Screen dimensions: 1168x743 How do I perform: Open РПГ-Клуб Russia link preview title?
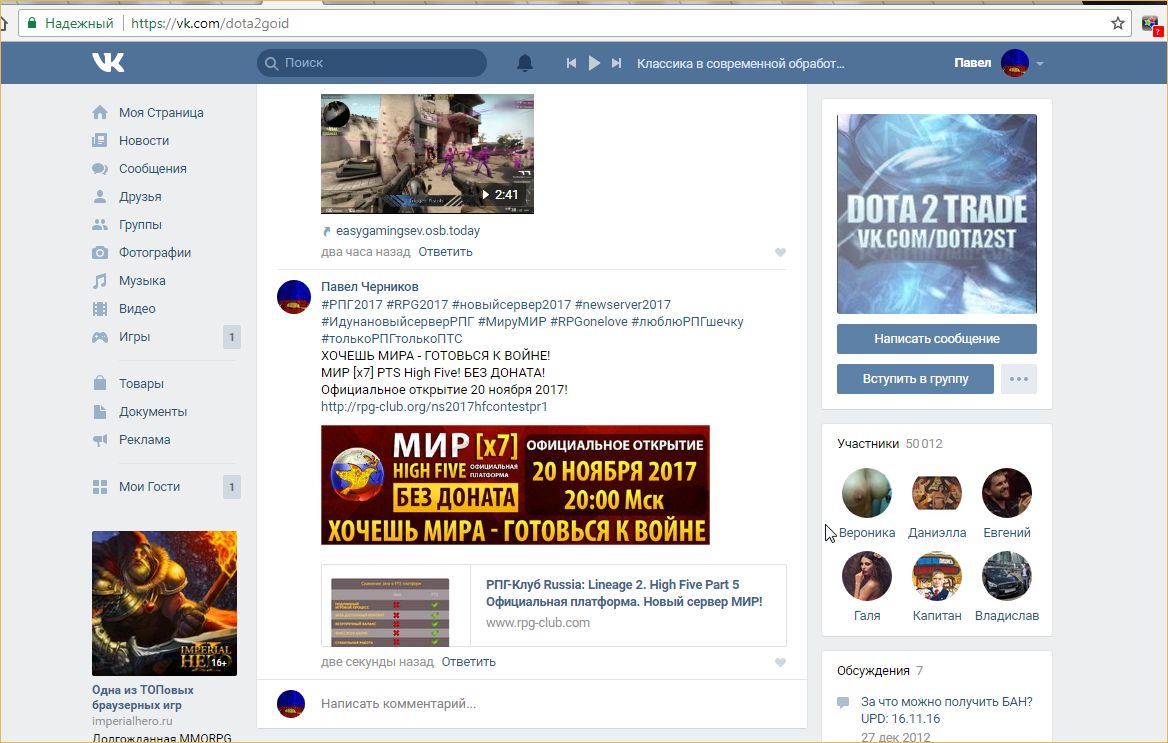(x=624, y=593)
